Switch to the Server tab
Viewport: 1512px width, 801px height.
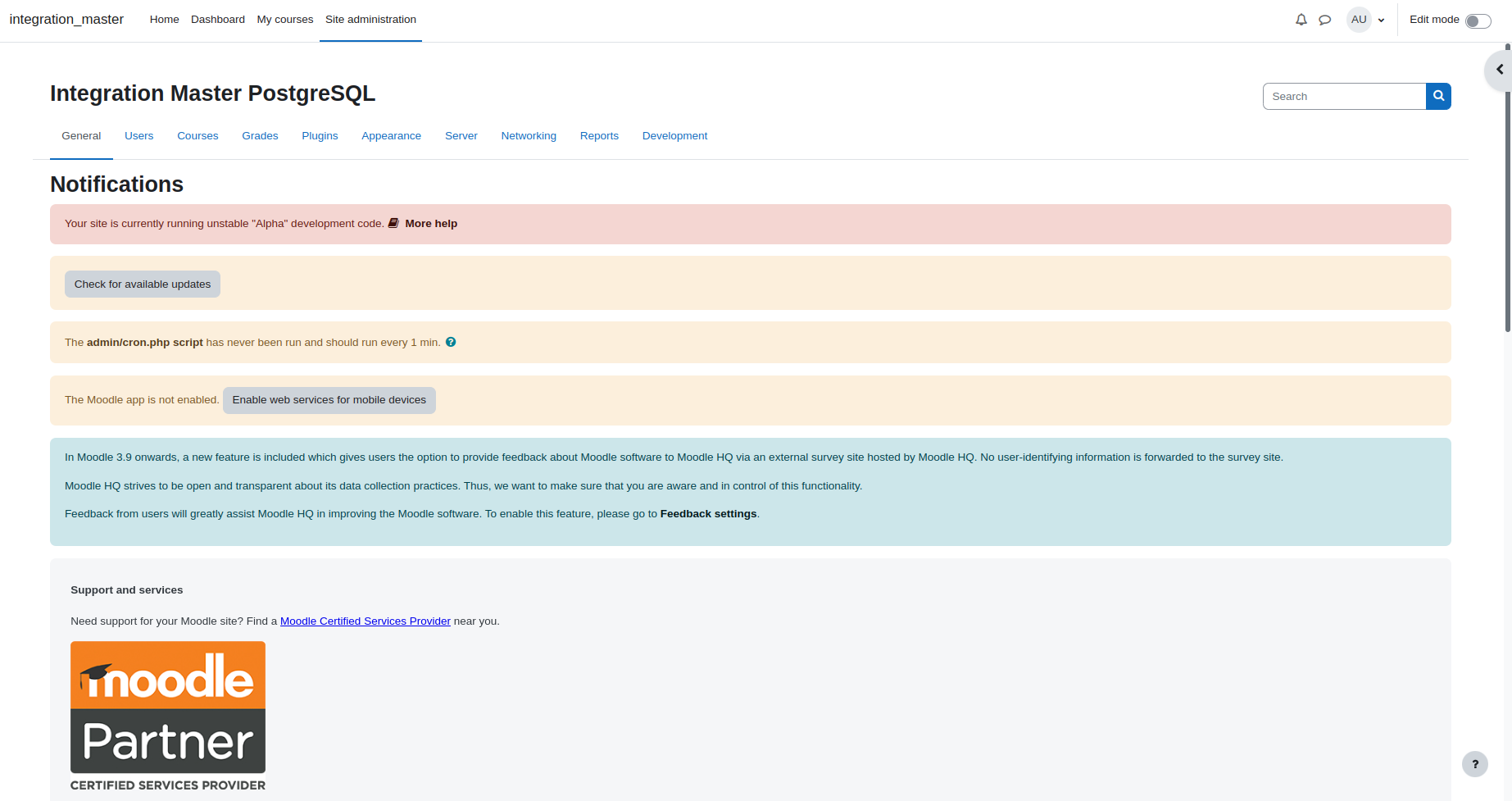461,136
